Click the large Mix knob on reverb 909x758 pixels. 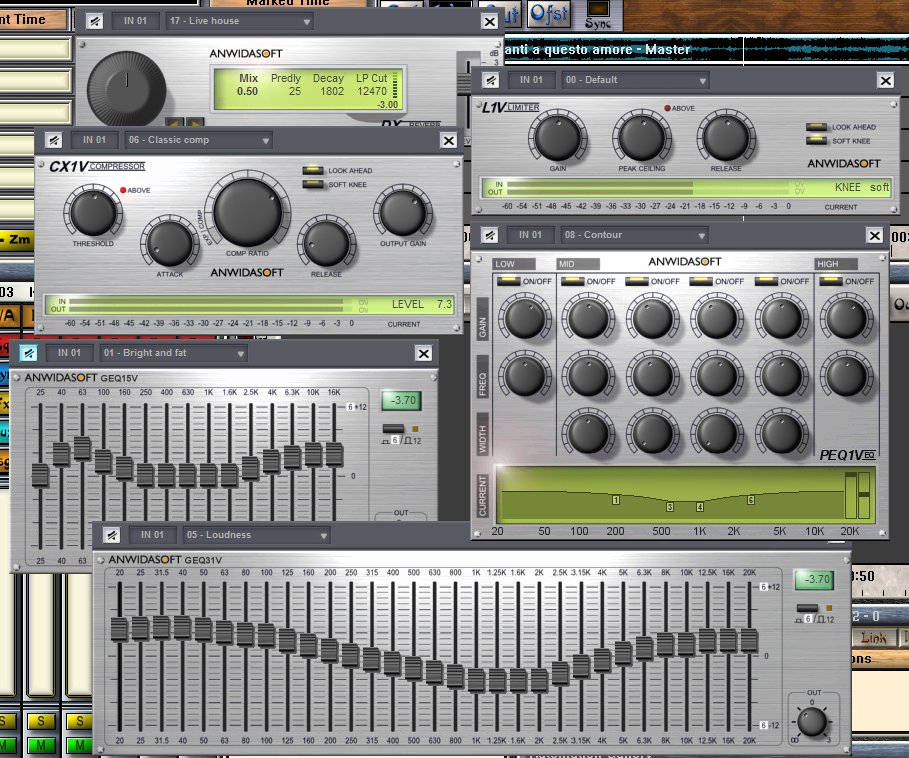(126, 90)
